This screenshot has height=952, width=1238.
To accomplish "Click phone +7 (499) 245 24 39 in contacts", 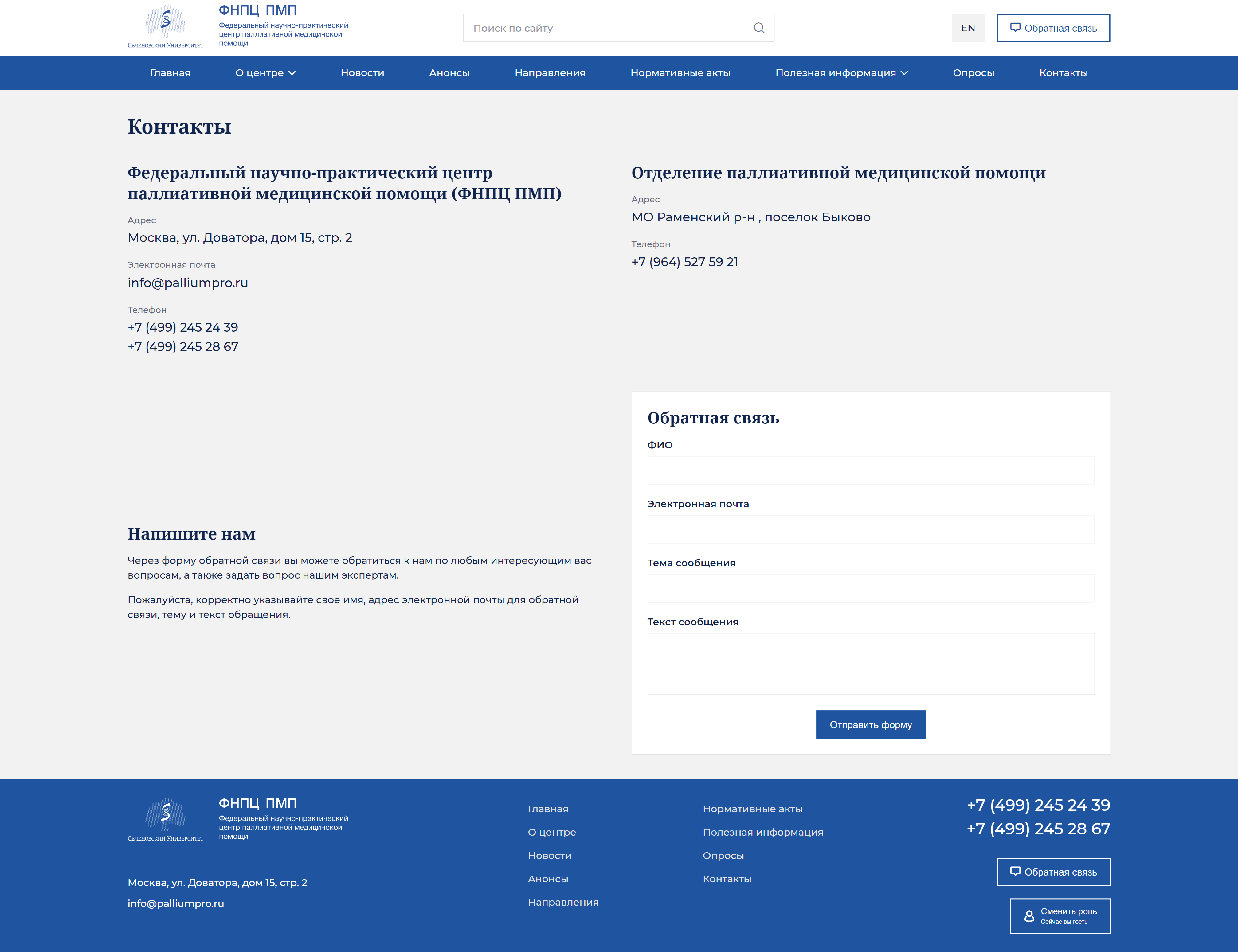I will pos(182,327).
